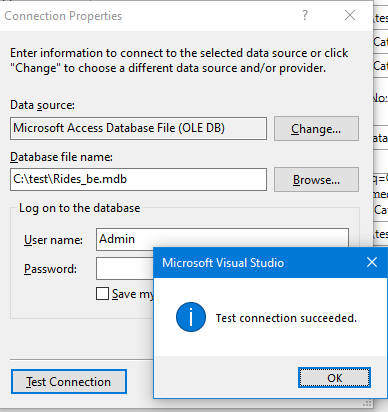Click the 'Log on to the database' group label
388x412 pixels.
pos(79,208)
